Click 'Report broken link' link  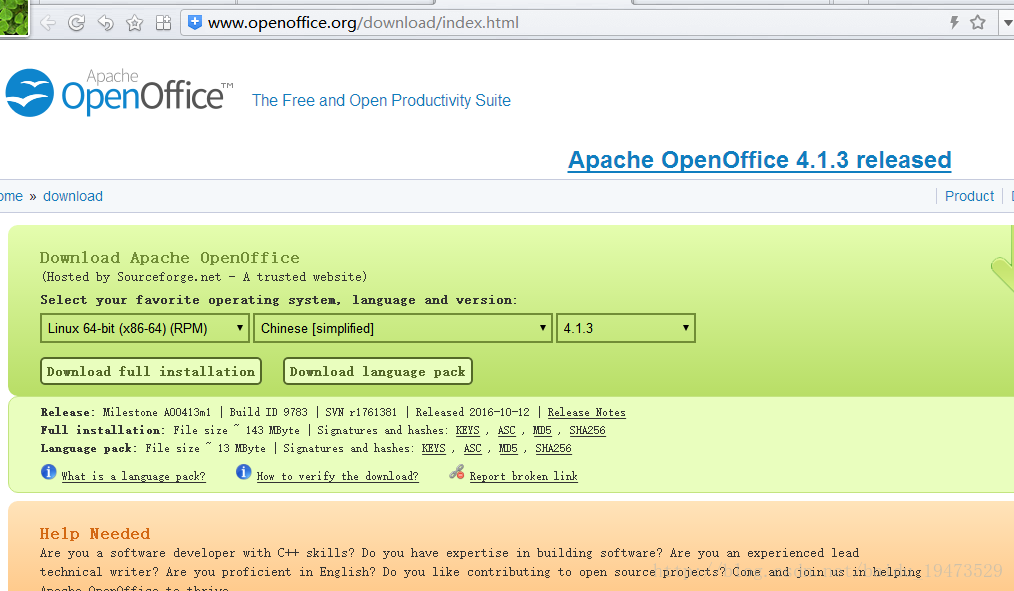coord(524,477)
